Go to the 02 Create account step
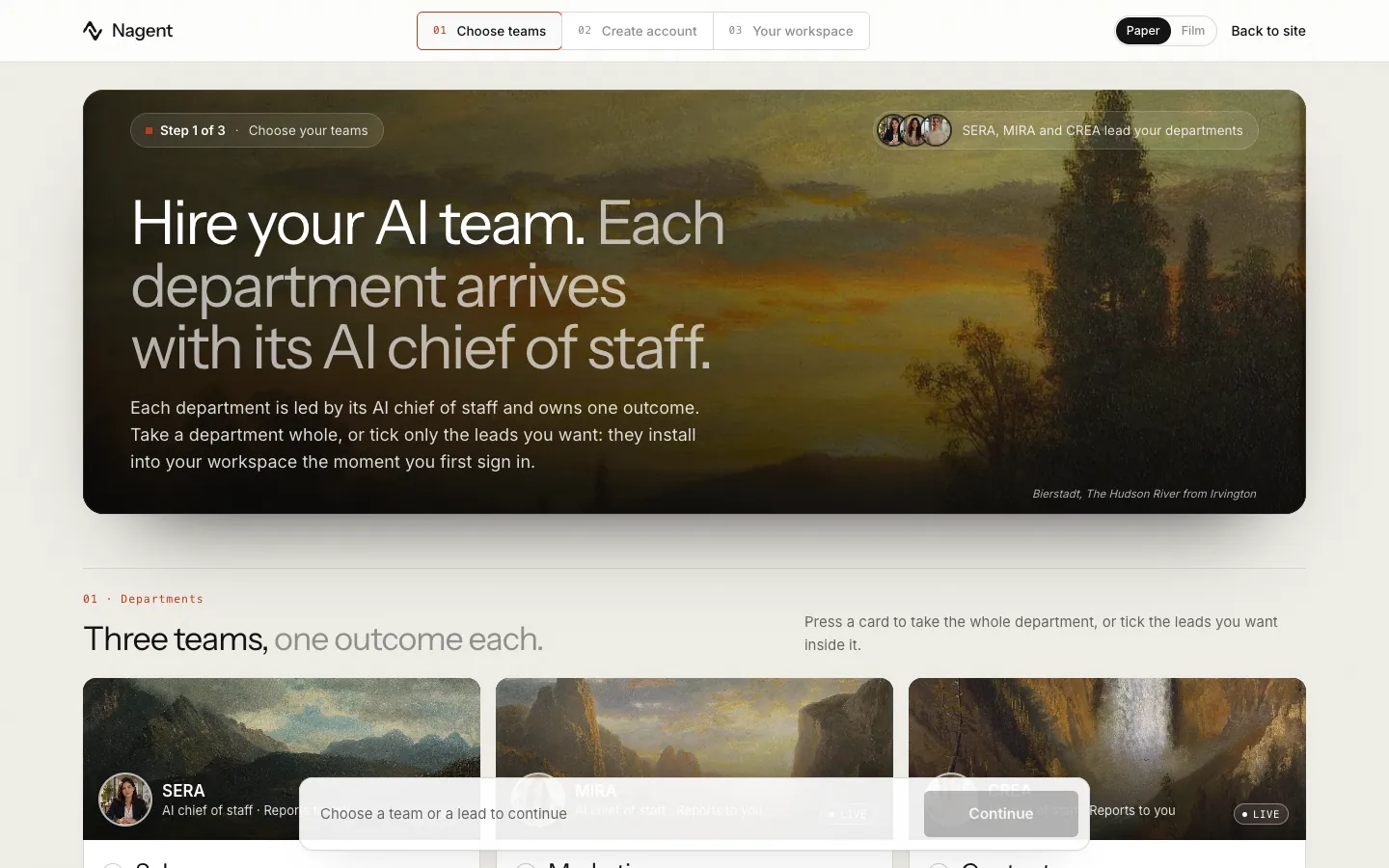The height and width of the screenshot is (868, 1389). point(638,31)
